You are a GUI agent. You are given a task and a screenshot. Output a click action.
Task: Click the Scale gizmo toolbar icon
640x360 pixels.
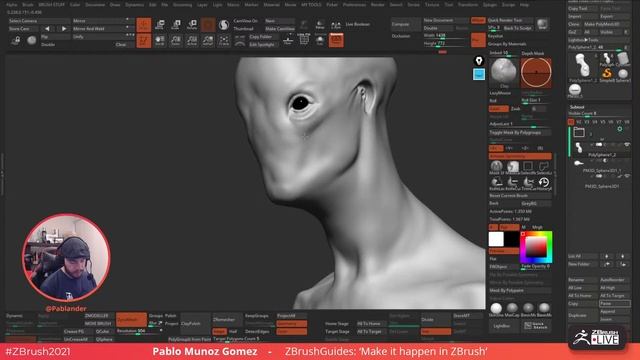[176, 25]
